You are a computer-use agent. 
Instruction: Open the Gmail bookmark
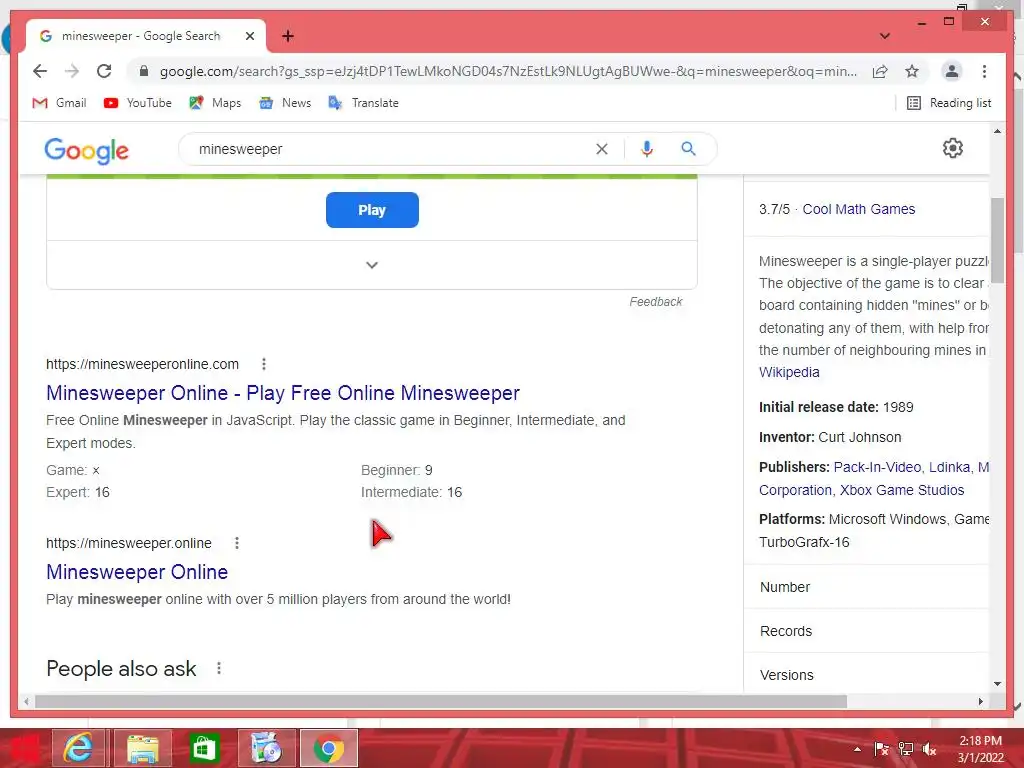point(59,103)
